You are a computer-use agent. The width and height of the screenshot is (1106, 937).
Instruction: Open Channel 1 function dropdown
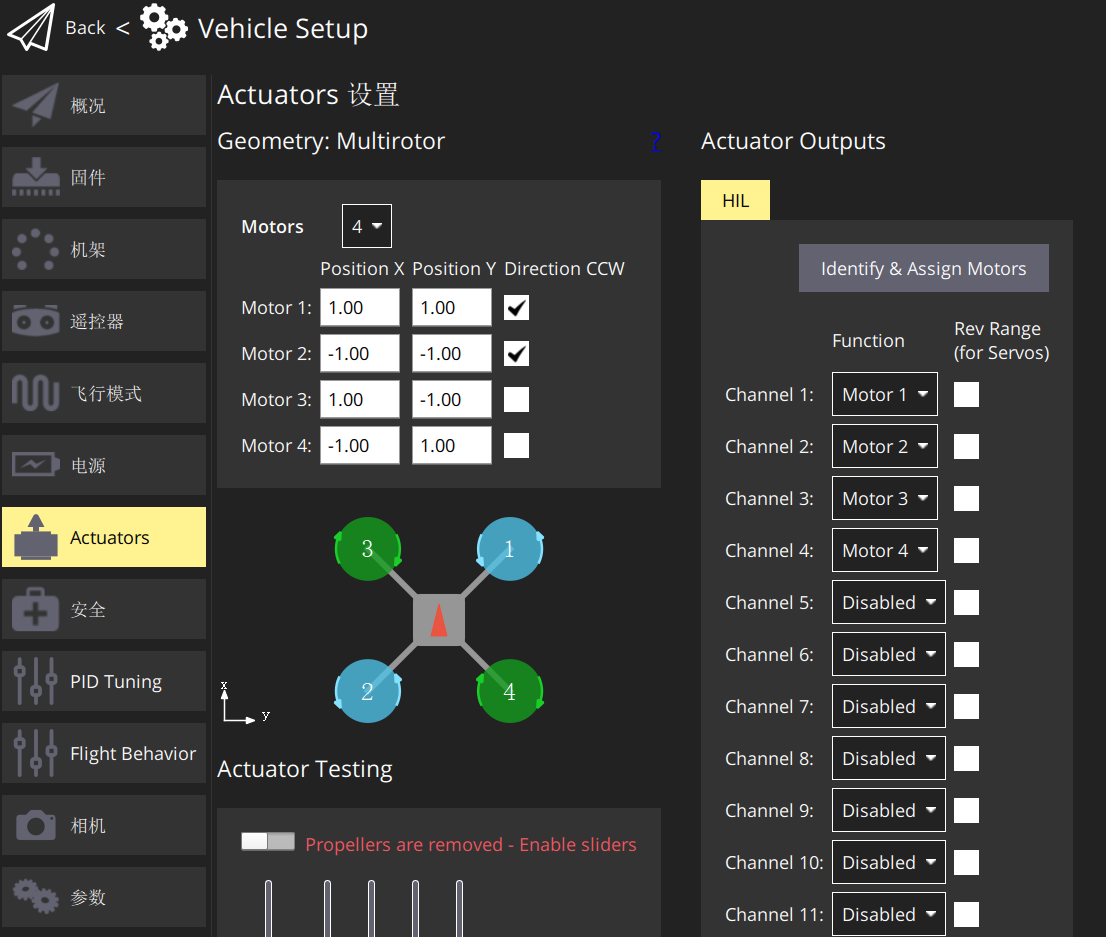pos(885,394)
